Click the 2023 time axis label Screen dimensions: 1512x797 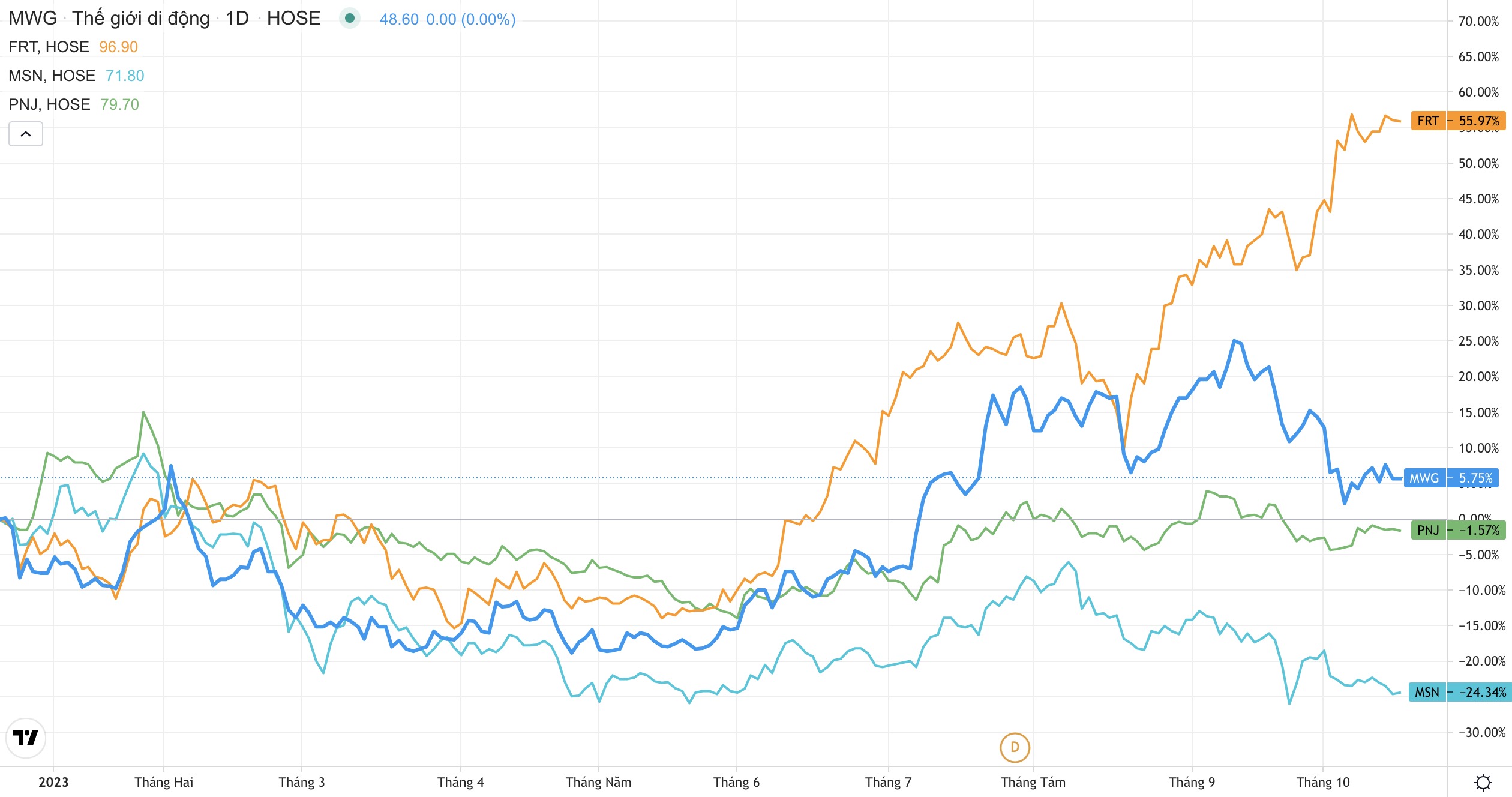coord(53,782)
